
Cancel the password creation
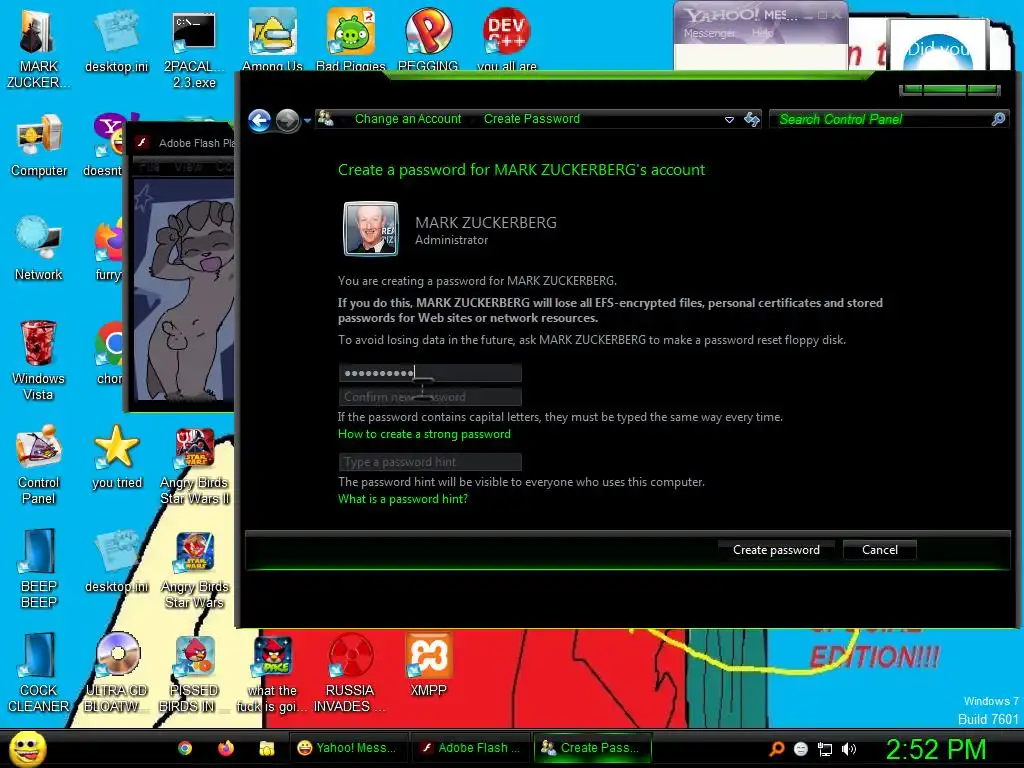[x=880, y=550]
